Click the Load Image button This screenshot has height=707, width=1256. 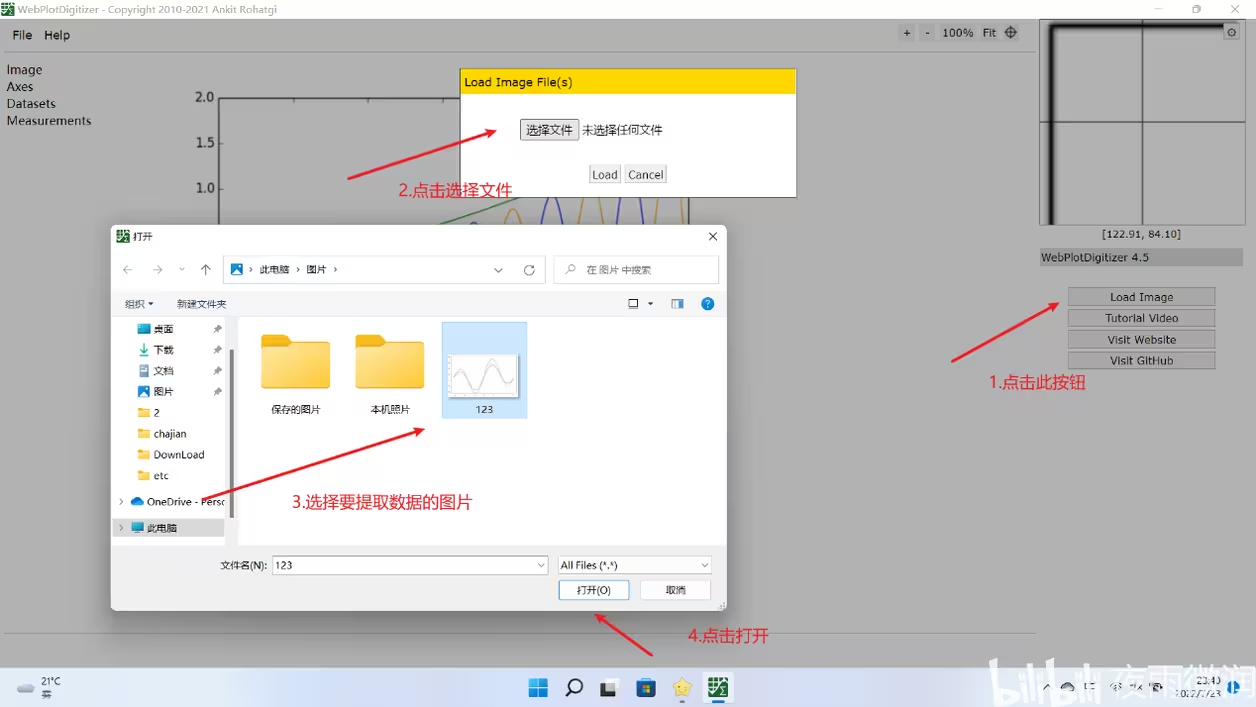[1141, 296]
